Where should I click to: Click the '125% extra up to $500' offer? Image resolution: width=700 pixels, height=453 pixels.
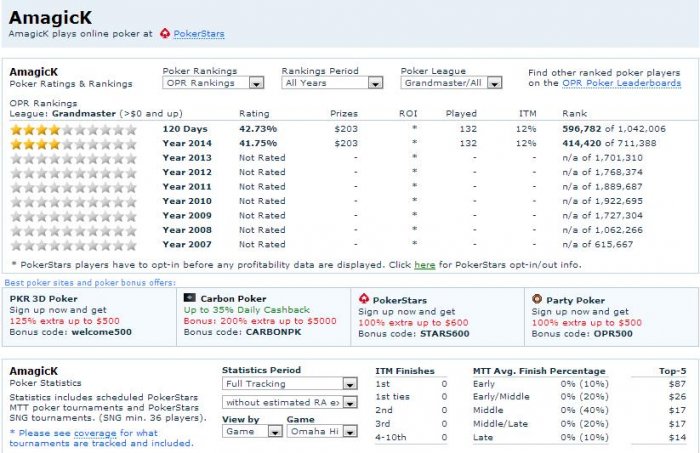pos(64,321)
